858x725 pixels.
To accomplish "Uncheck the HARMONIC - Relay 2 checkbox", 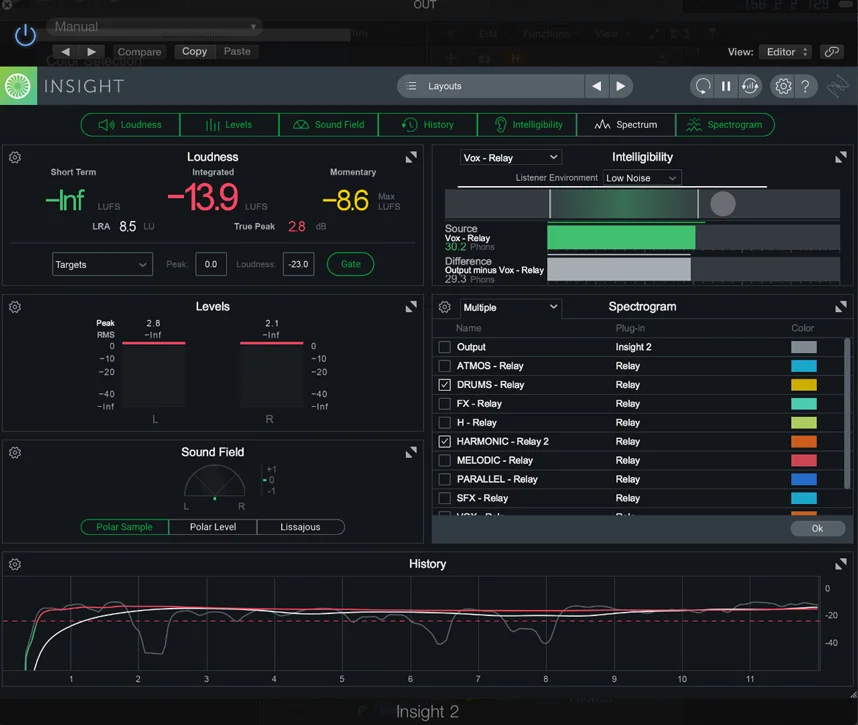I will pos(444,441).
